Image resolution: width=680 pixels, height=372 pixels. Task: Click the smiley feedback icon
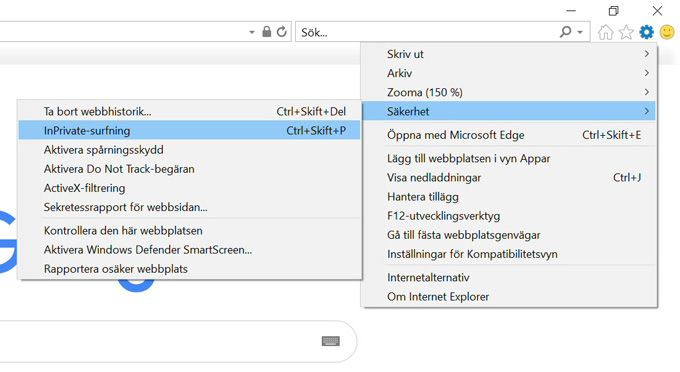[x=667, y=32]
